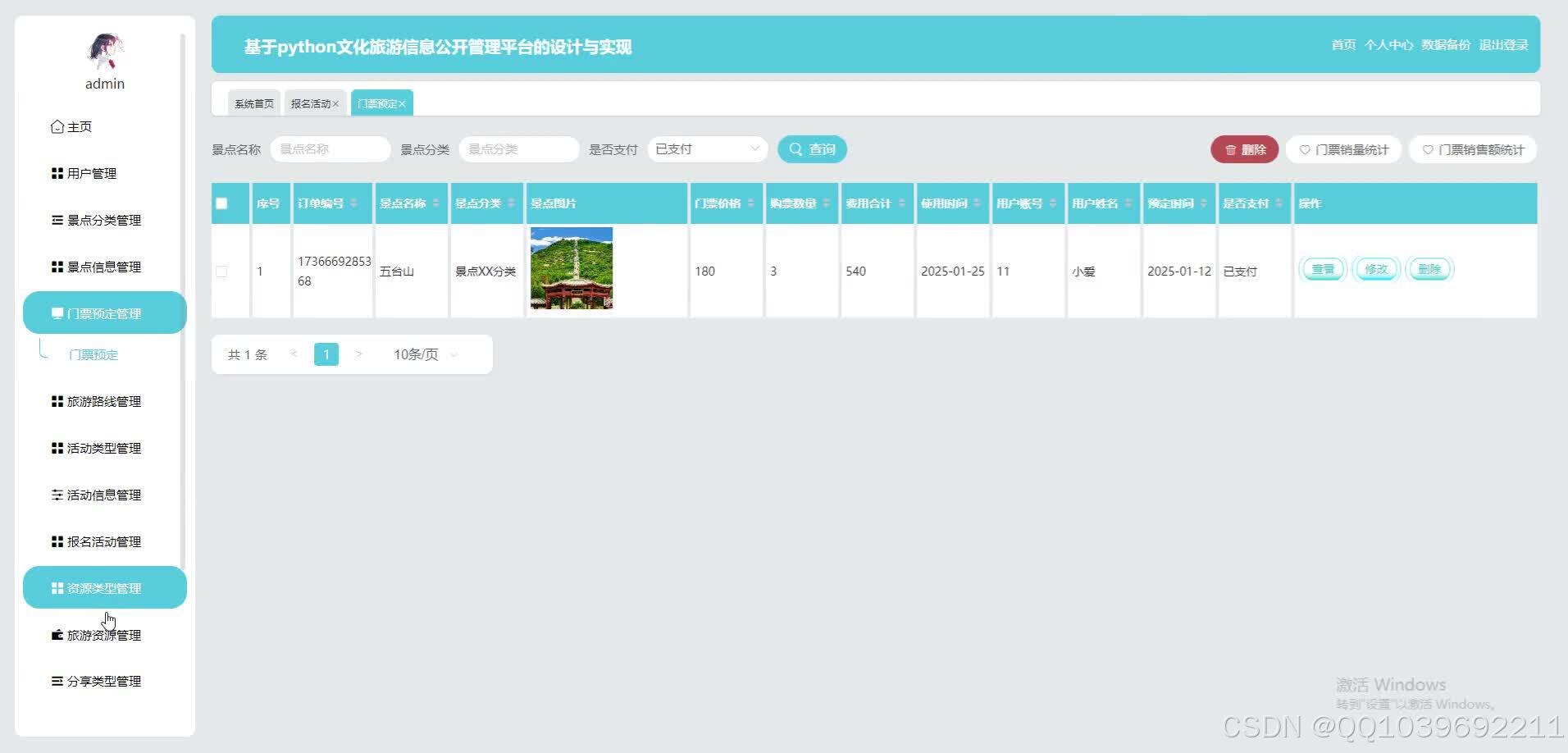
Task: Close the 报名活动 tab
Action: coord(335,104)
